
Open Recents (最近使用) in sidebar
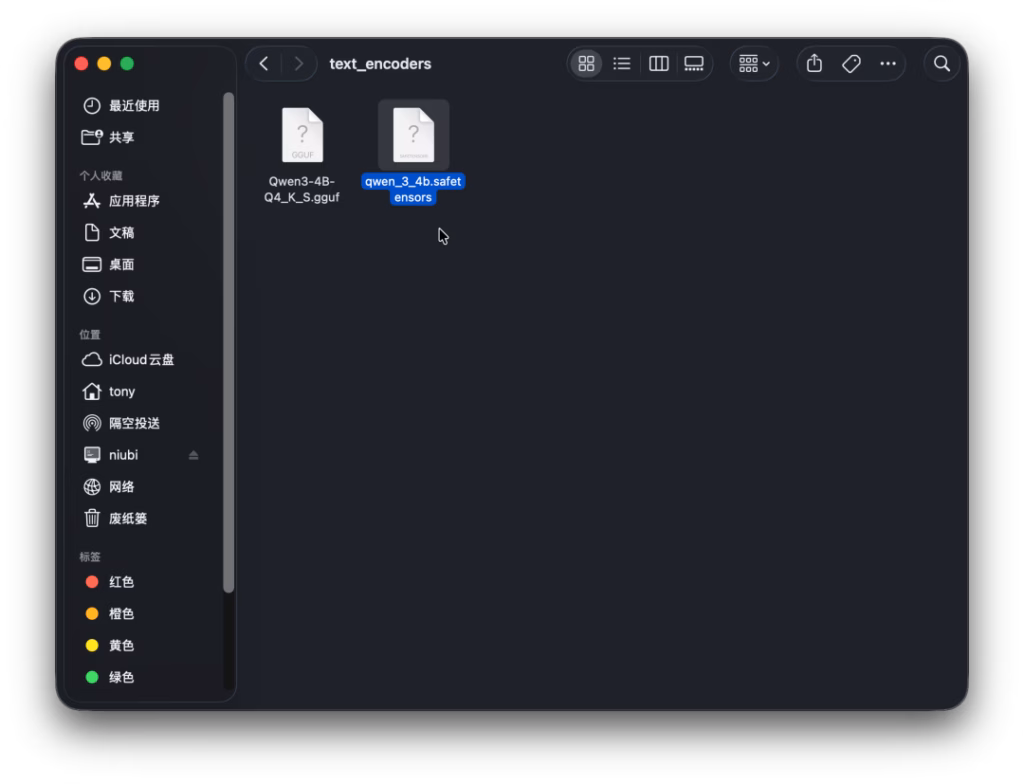[133, 106]
